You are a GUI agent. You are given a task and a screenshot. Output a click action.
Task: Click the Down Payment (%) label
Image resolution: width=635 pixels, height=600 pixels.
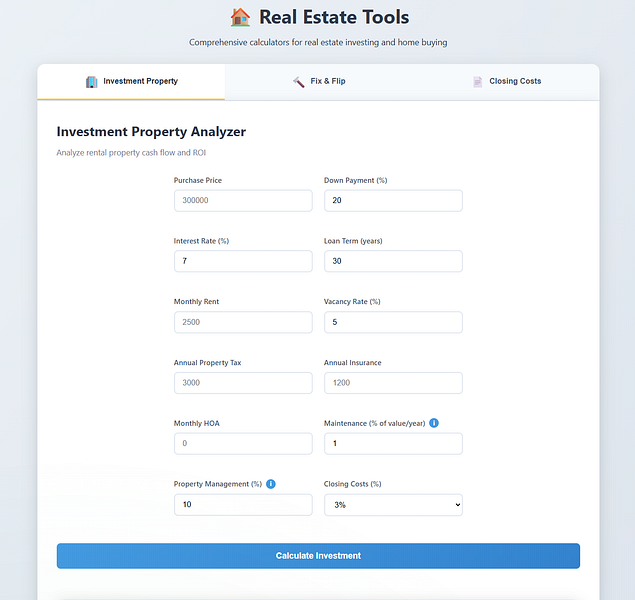[356, 181]
